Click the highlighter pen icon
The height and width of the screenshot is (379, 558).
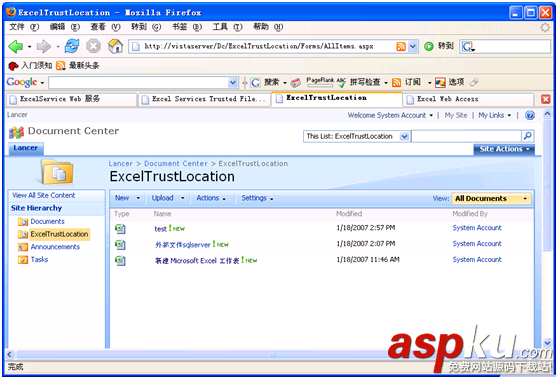474,82
